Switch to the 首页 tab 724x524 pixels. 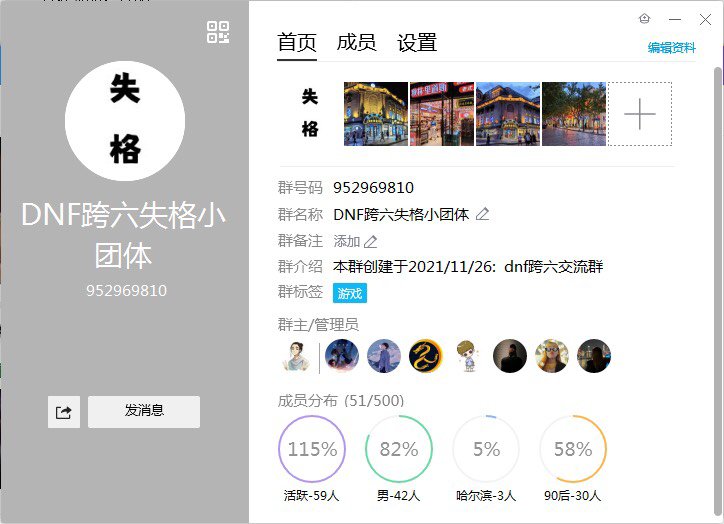(297, 43)
